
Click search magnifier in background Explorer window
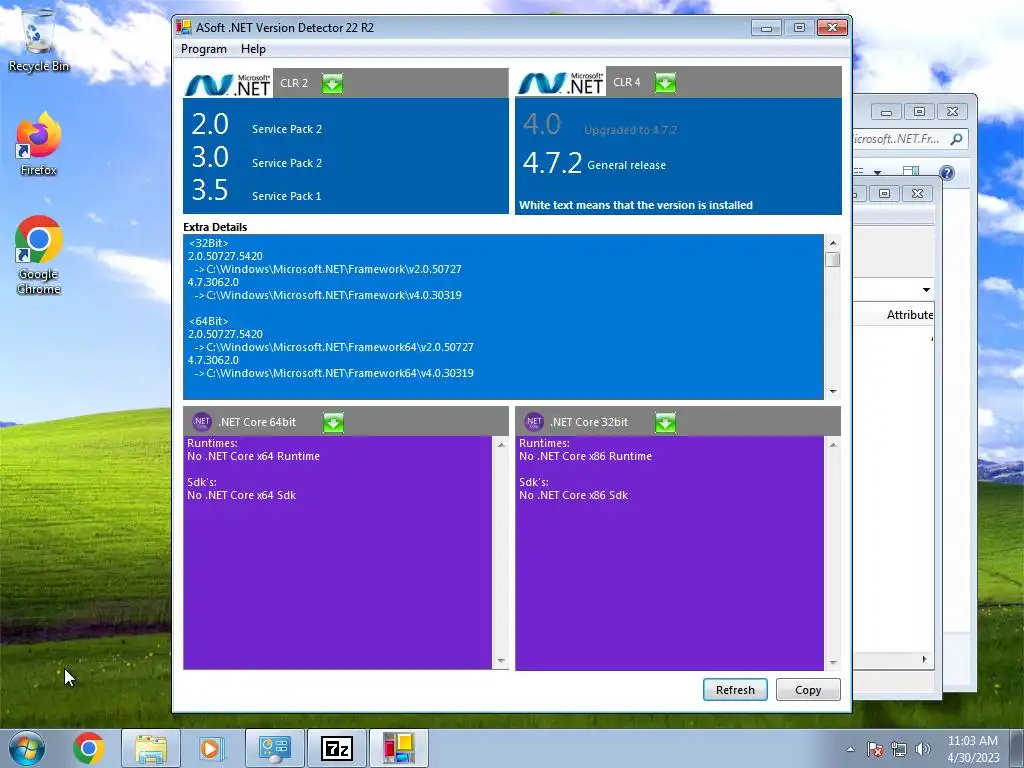tap(956, 139)
